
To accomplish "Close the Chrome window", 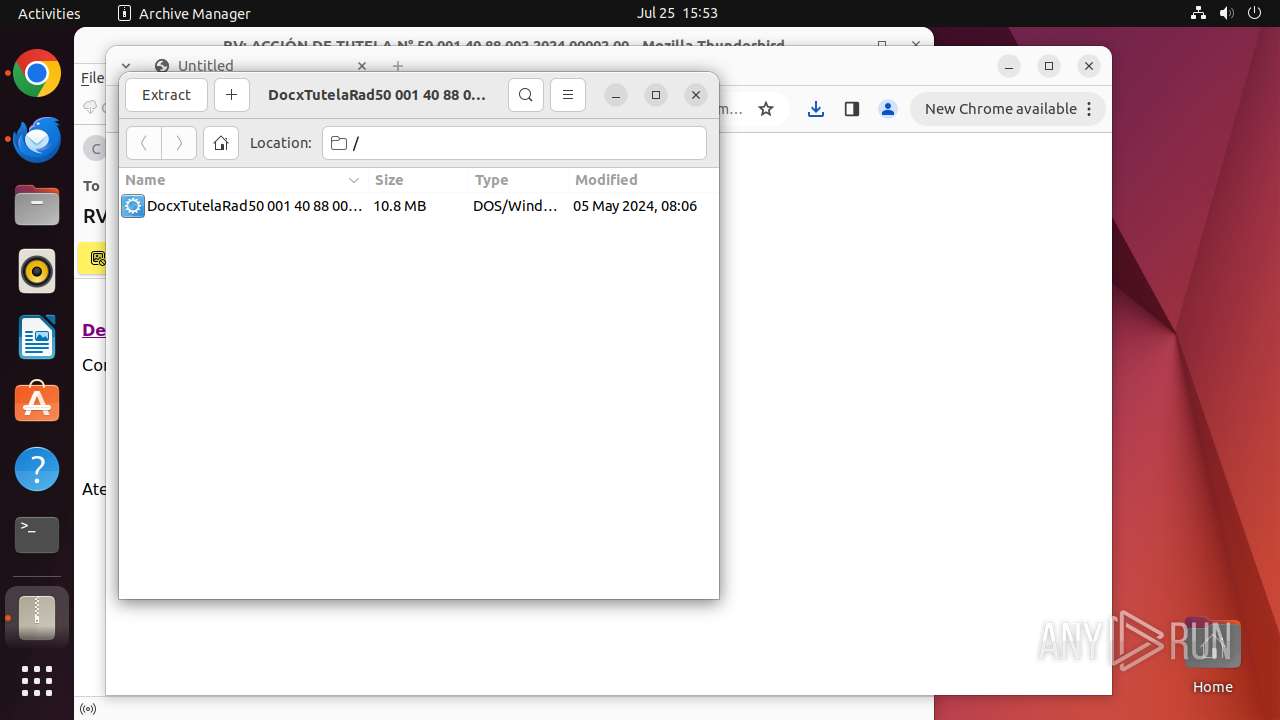I will click(1089, 66).
